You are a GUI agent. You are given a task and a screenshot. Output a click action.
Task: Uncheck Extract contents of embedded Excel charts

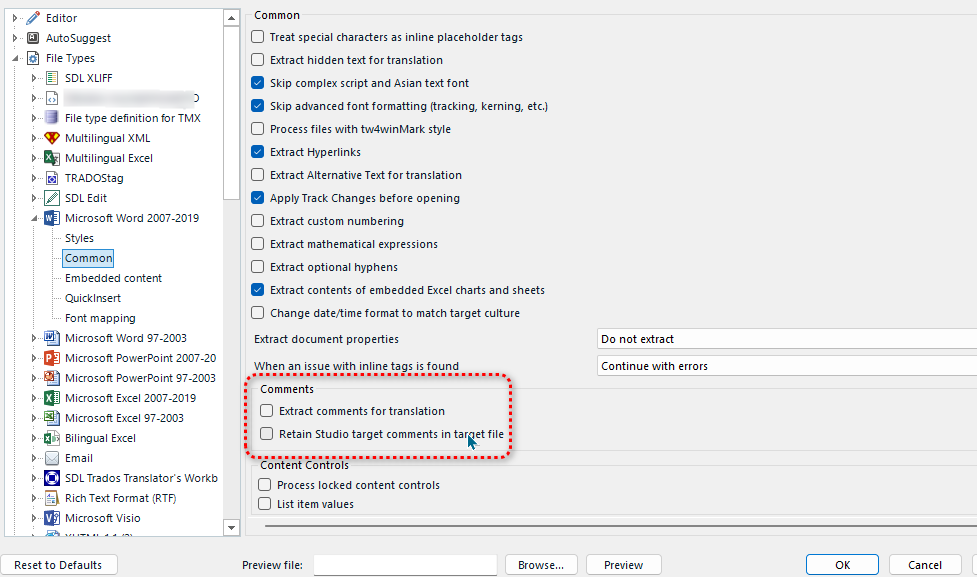coord(257,290)
